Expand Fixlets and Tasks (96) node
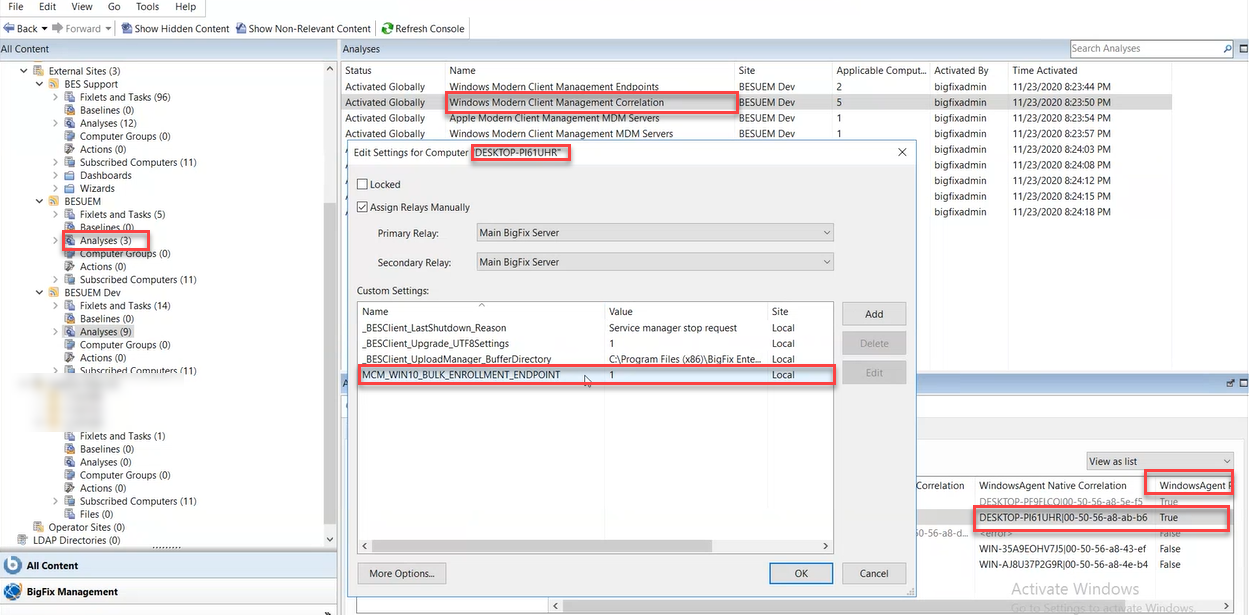1249x615 pixels. [x=55, y=97]
